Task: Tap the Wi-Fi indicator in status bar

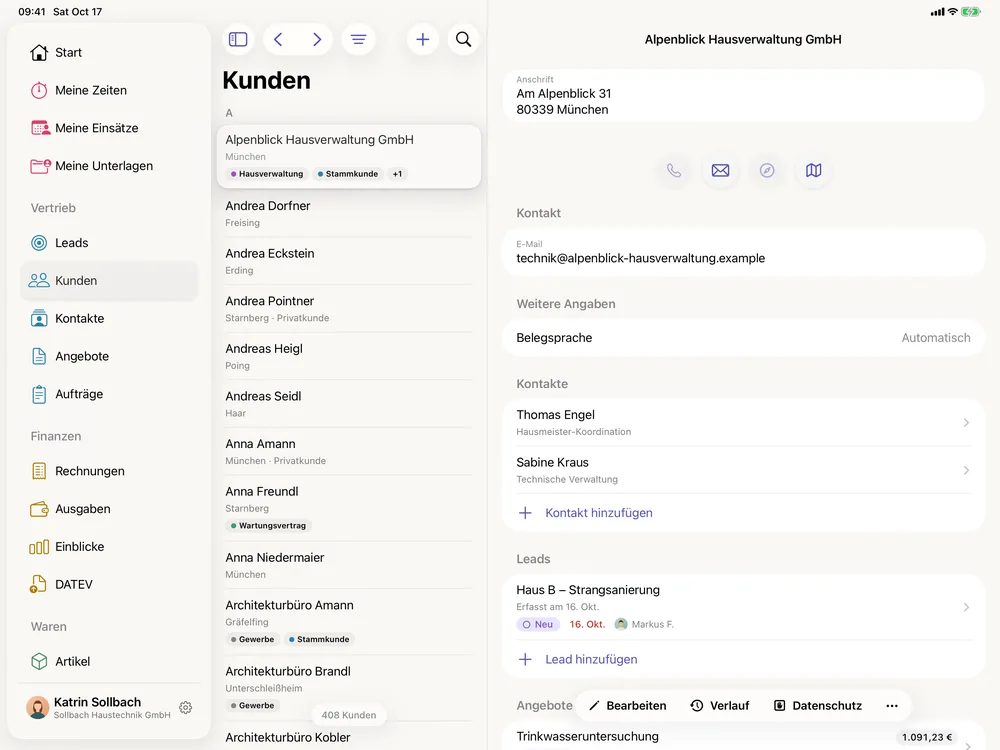Action: (952, 11)
